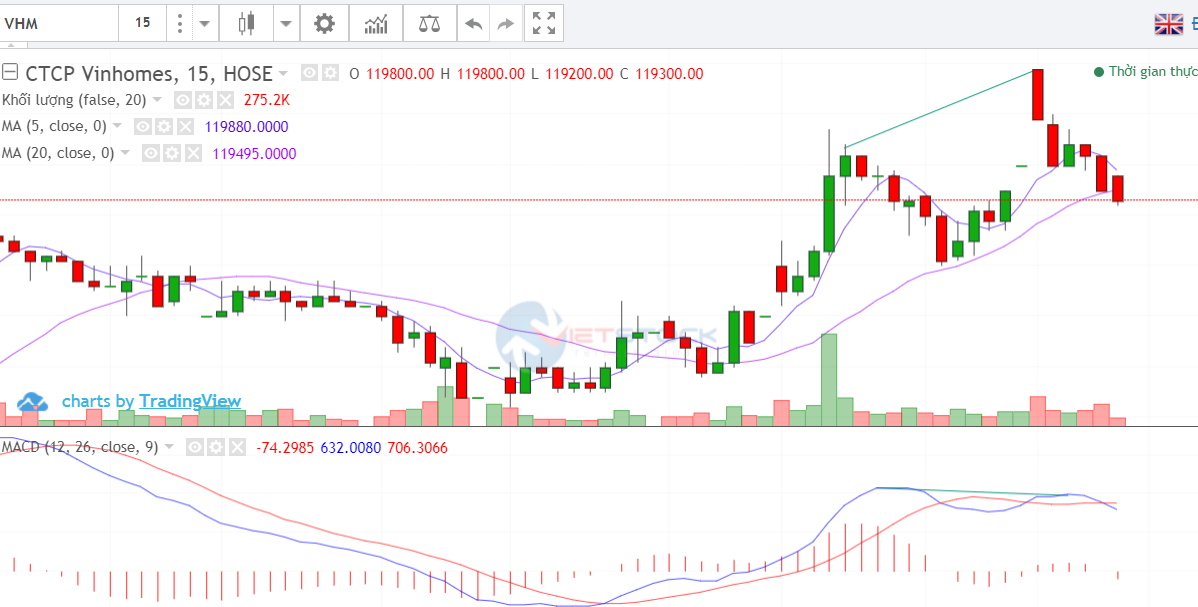The image size is (1198, 607).
Task: Click the CTCP Vinhomes, 15, HOSE title
Action: click(x=149, y=73)
